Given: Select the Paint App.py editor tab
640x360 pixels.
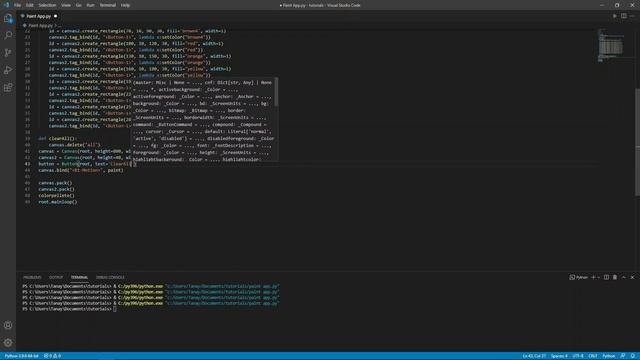Looking at the screenshot, I should [x=39, y=16].
